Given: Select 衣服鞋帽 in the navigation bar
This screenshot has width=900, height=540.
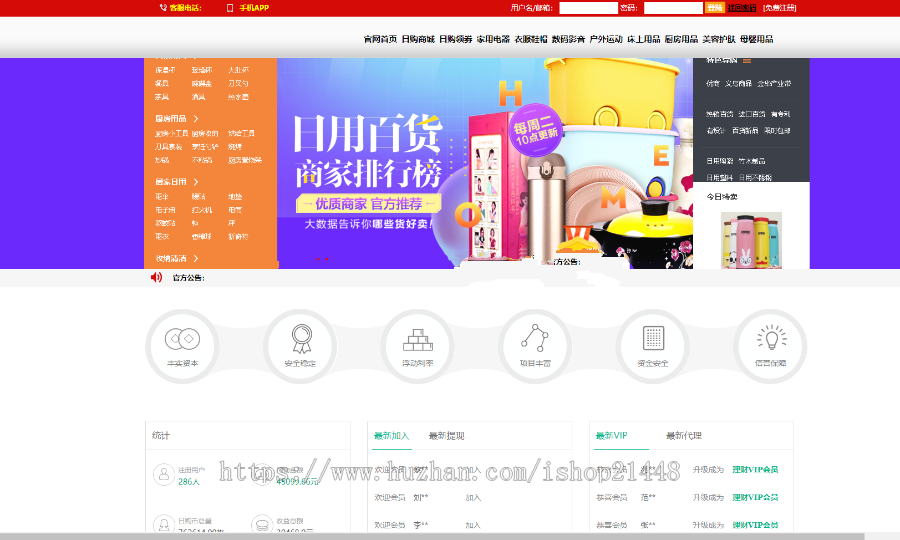Looking at the screenshot, I should point(531,39).
